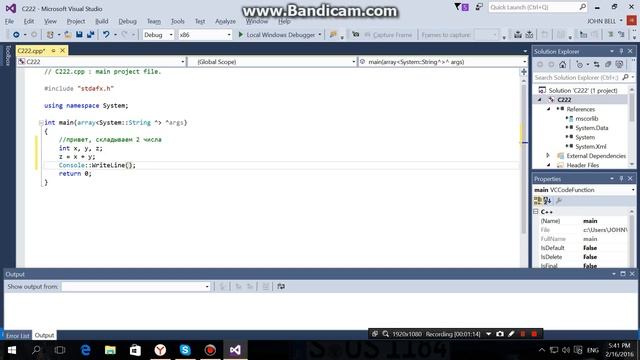The width and height of the screenshot is (640, 360).
Task: Open the File menu
Action: pos(9,21)
